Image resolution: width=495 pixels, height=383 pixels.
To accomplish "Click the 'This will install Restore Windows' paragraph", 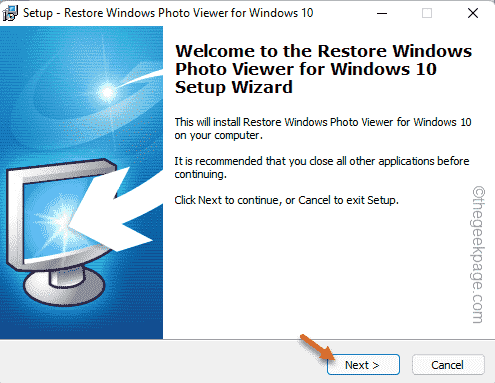I will (x=323, y=129).
